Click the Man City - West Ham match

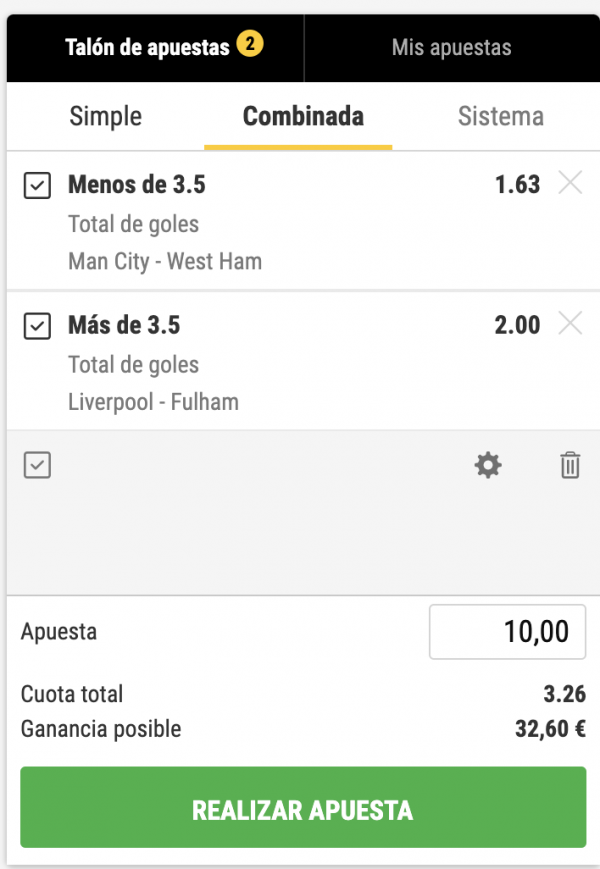pos(165,262)
